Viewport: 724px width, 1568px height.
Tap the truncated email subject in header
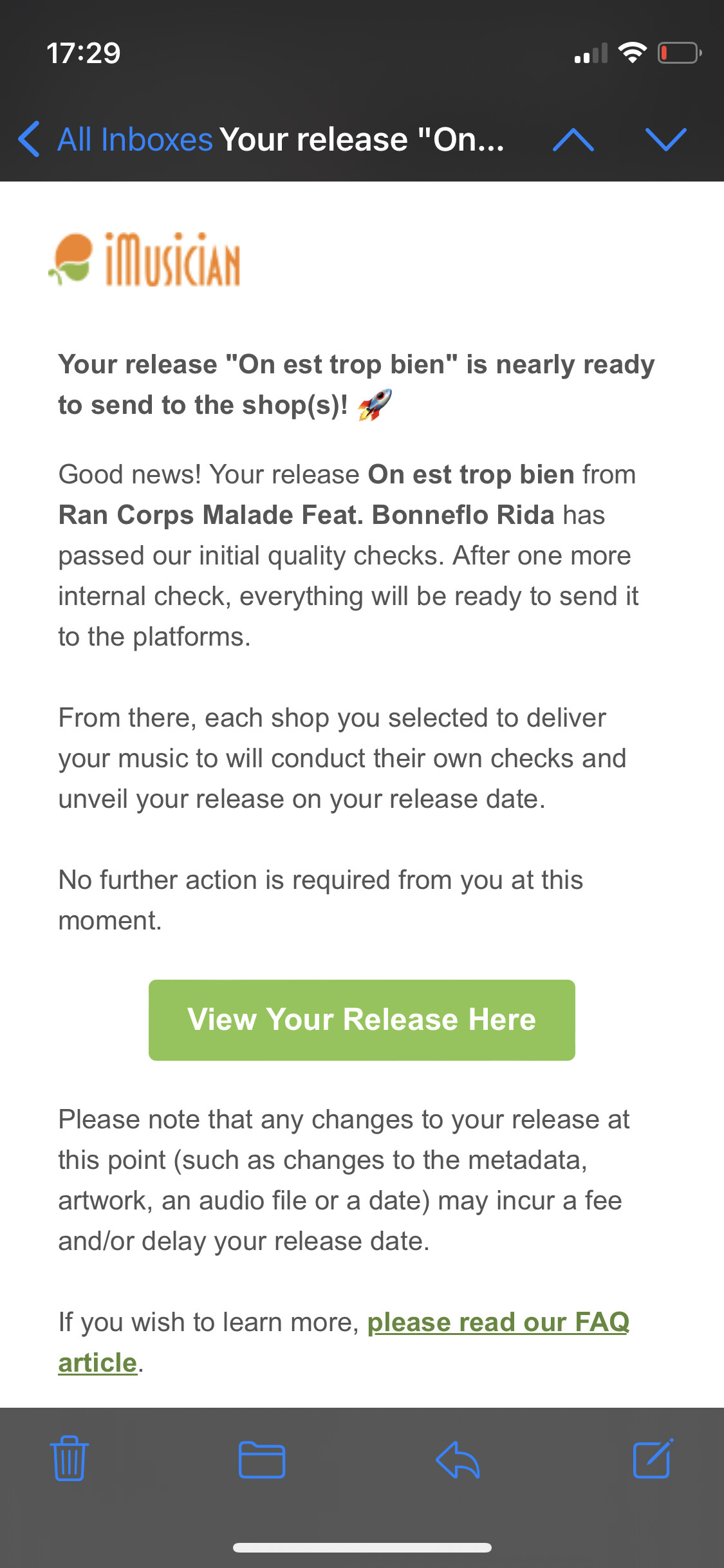362,139
